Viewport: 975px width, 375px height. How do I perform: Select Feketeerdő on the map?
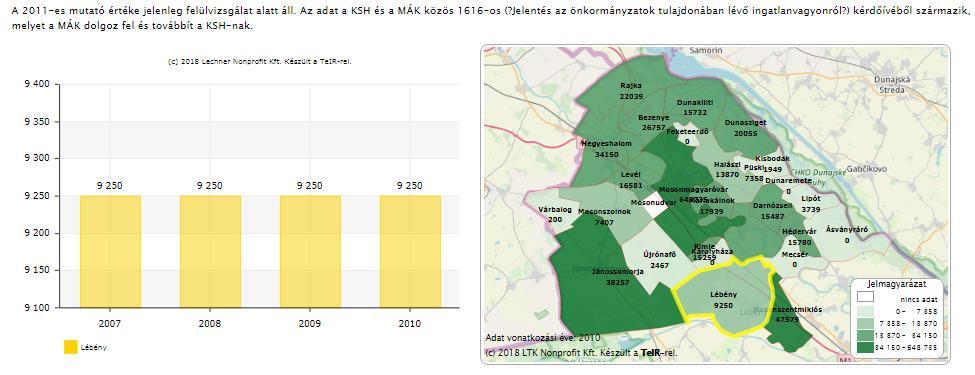687,136
